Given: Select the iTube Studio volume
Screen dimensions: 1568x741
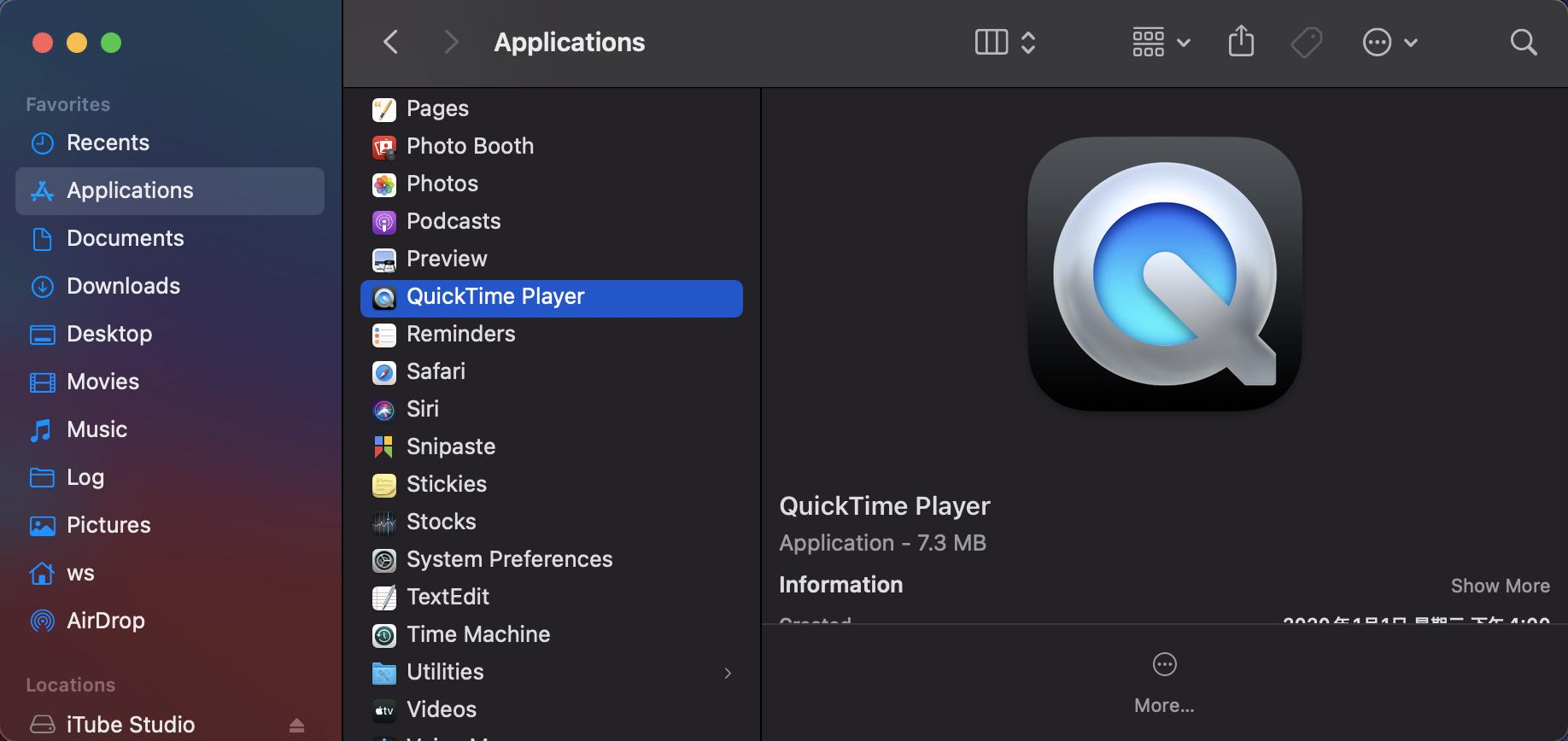Looking at the screenshot, I should click(x=131, y=725).
